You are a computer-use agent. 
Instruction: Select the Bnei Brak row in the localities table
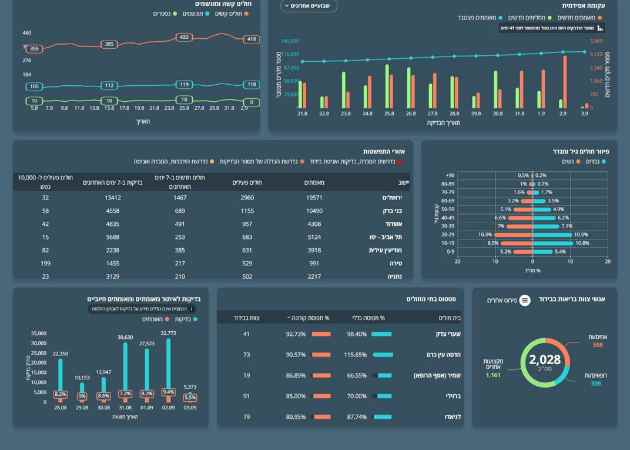(212, 211)
